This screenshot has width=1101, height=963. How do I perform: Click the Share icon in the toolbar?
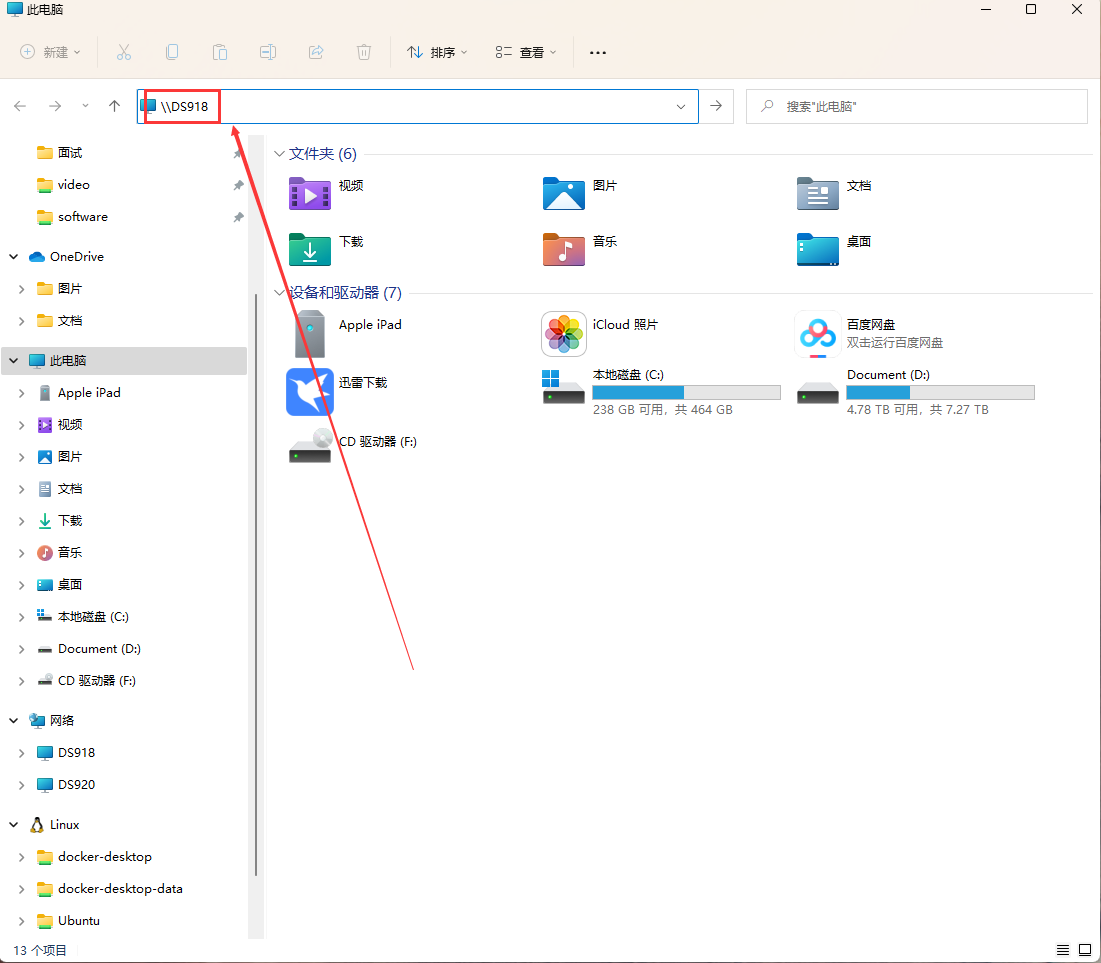(316, 52)
